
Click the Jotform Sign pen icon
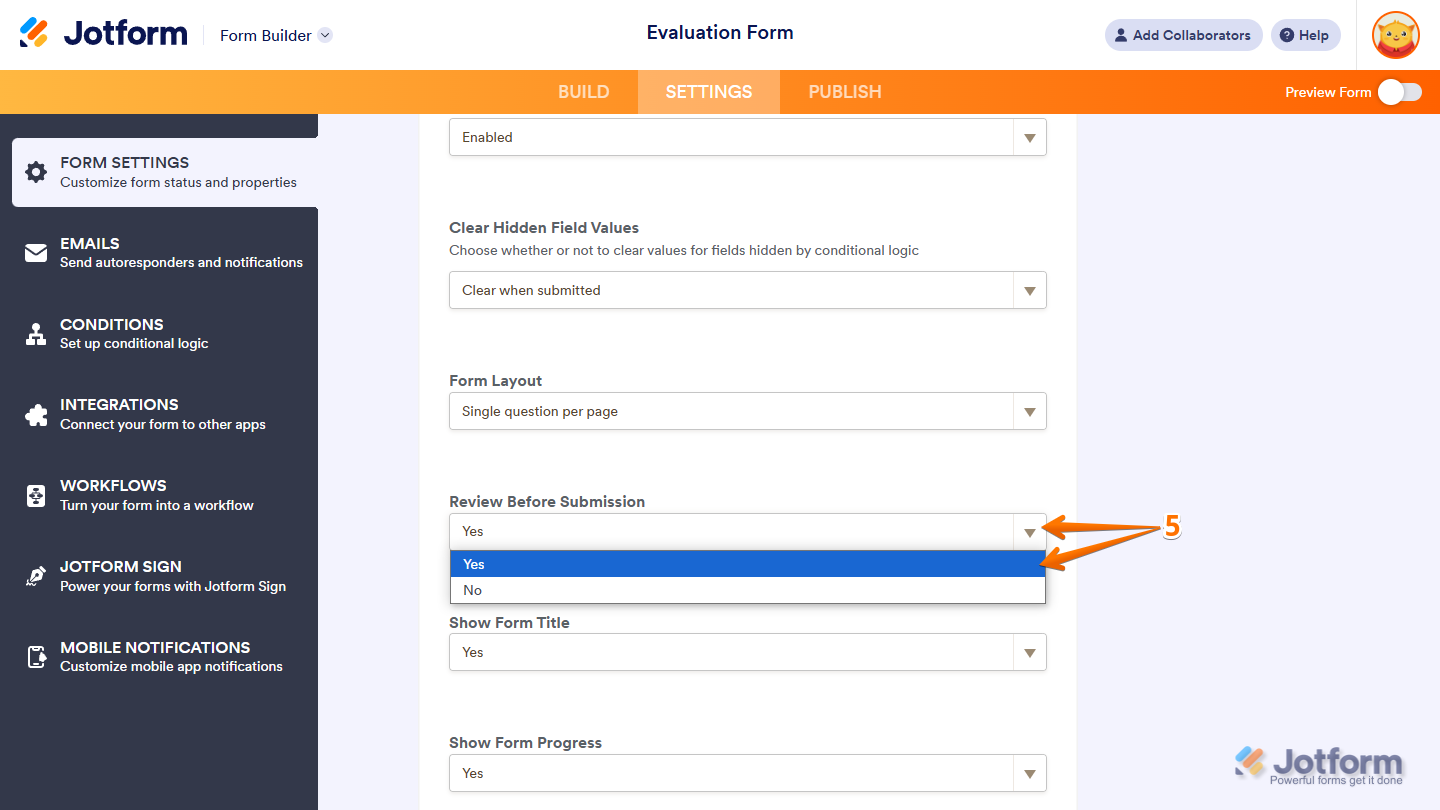pyautogui.click(x=34, y=576)
